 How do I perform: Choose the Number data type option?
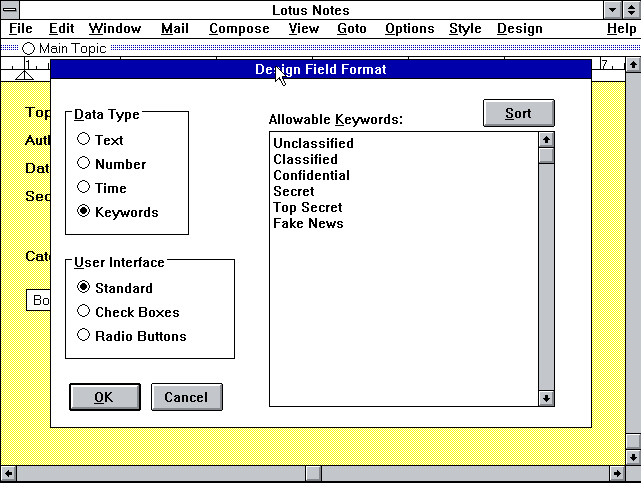pyautogui.click(x=84, y=164)
